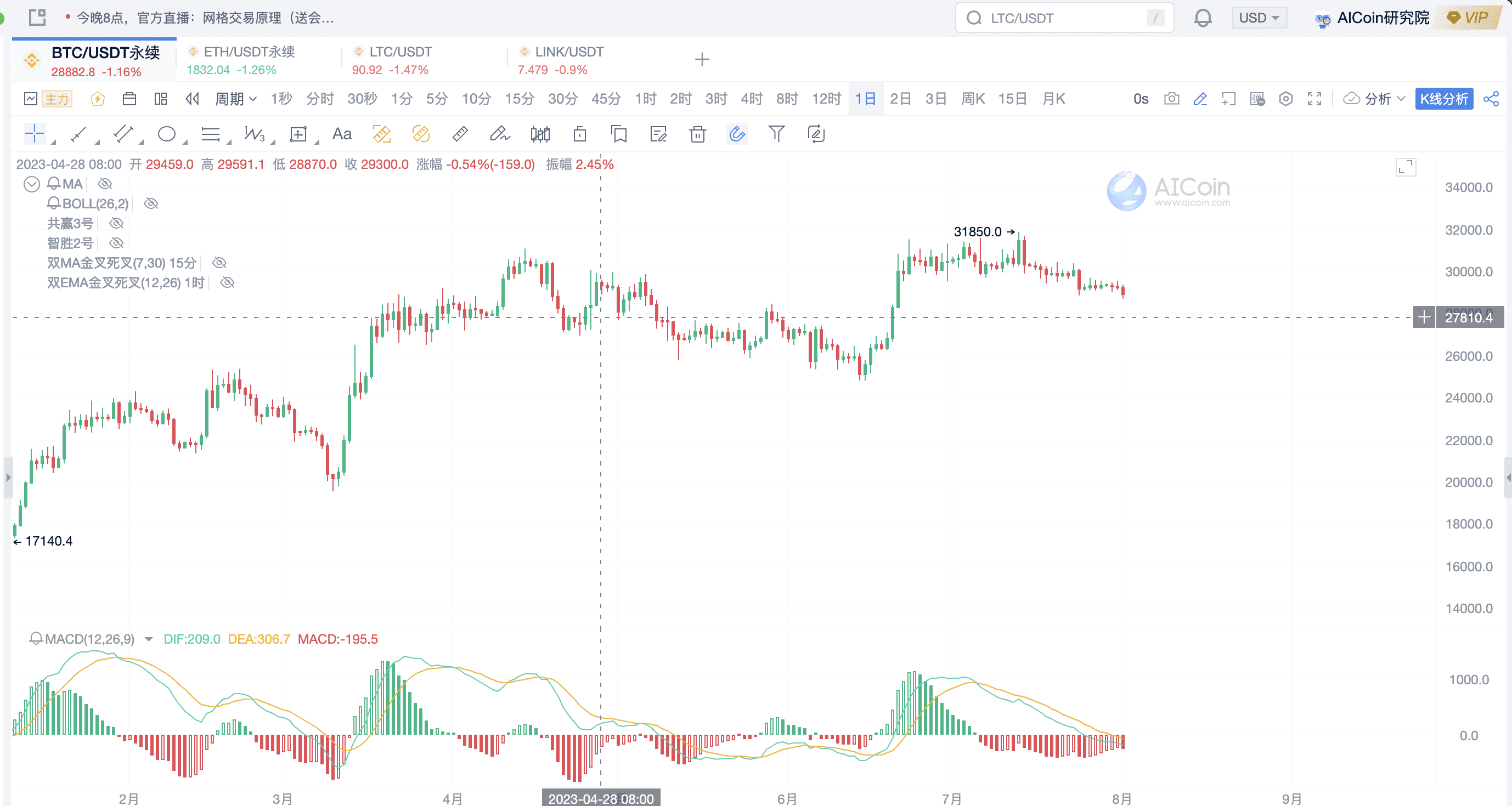Click the VIP badge
1512x806 pixels.
pyautogui.click(x=1468, y=18)
